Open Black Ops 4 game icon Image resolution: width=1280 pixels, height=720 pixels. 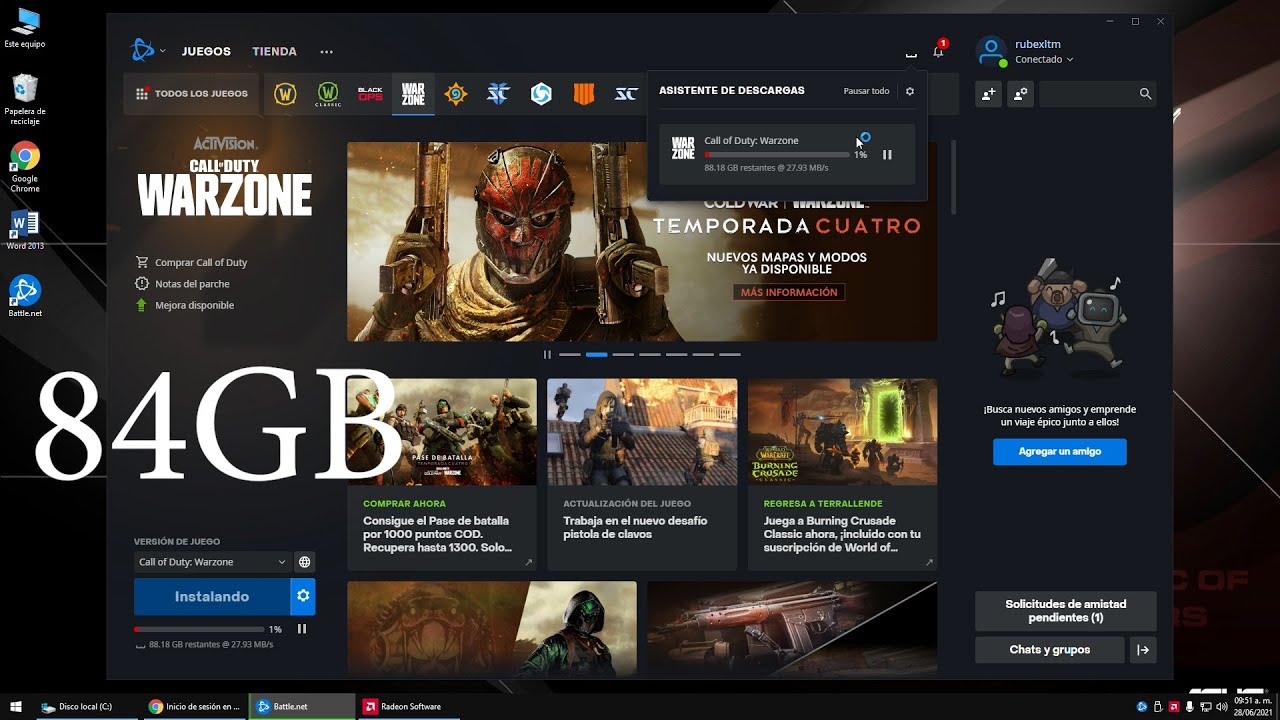[x=583, y=93]
